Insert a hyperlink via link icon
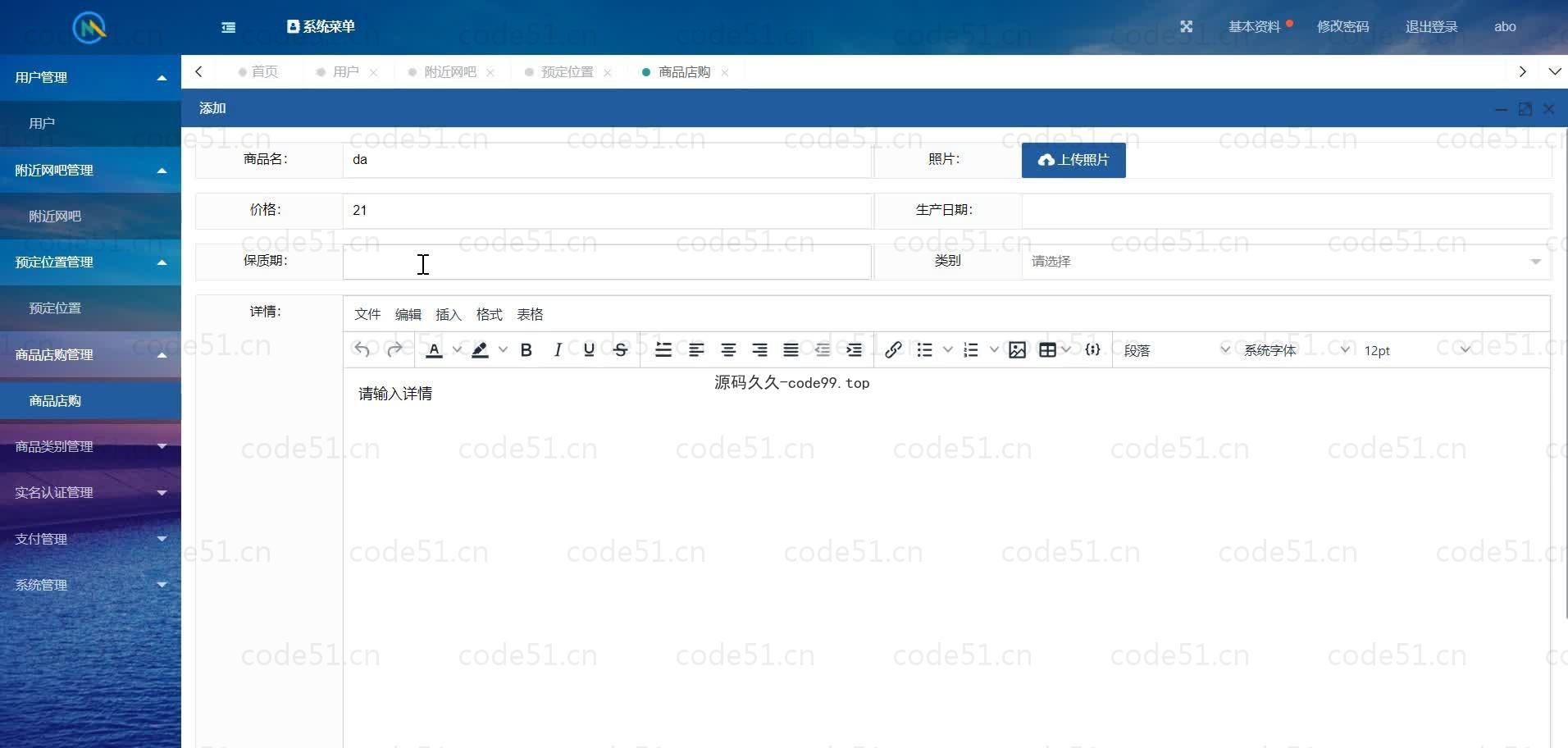 894,350
